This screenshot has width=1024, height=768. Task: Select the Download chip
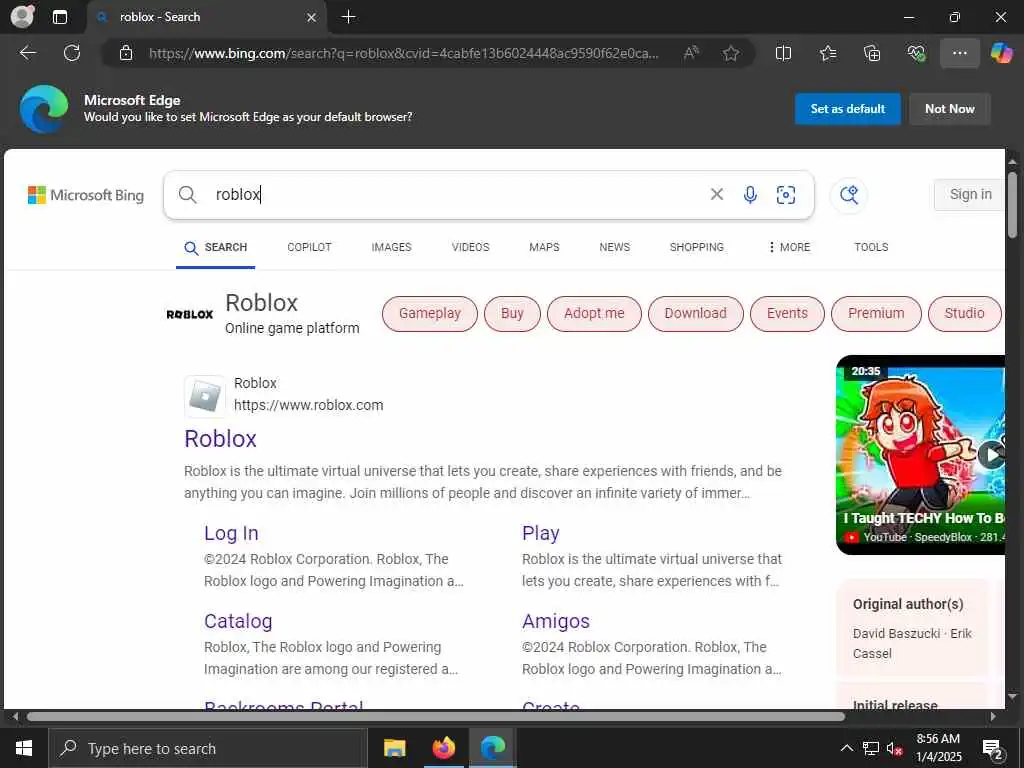pyautogui.click(x=696, y=313)
